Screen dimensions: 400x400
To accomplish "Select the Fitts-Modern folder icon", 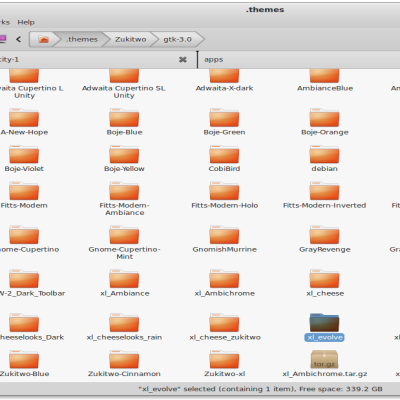I will tap(24, 191).
